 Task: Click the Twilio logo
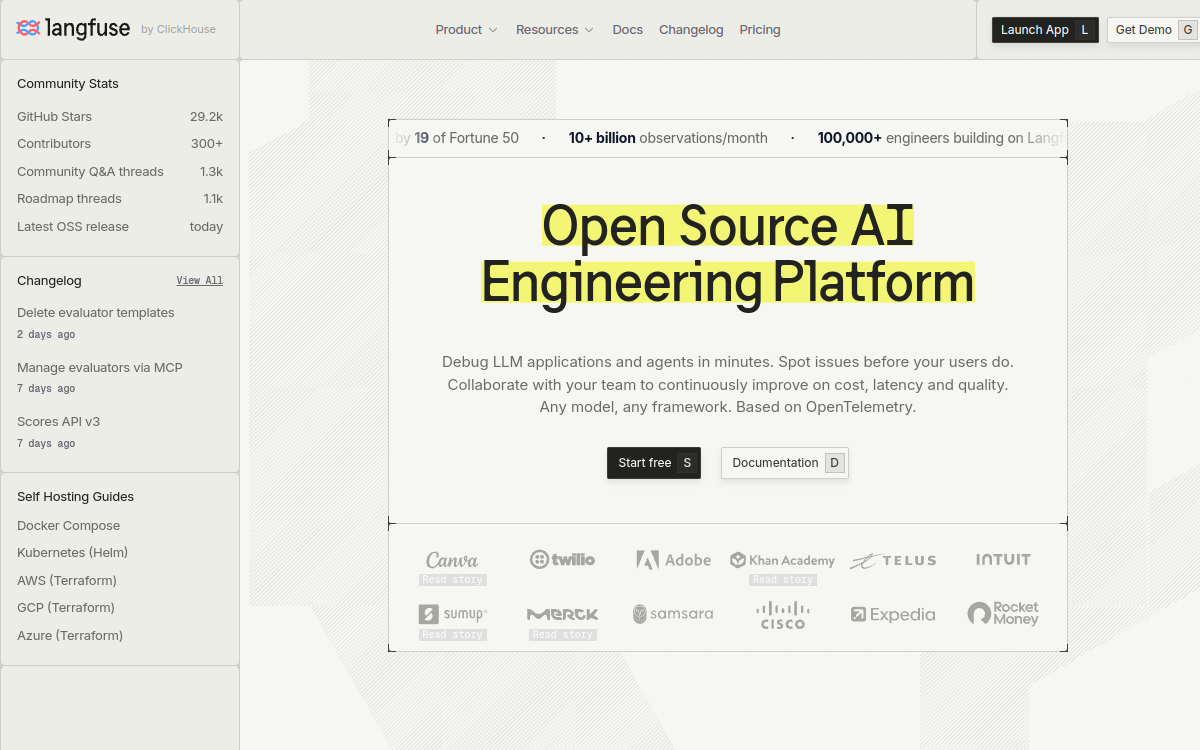[562, 560]
